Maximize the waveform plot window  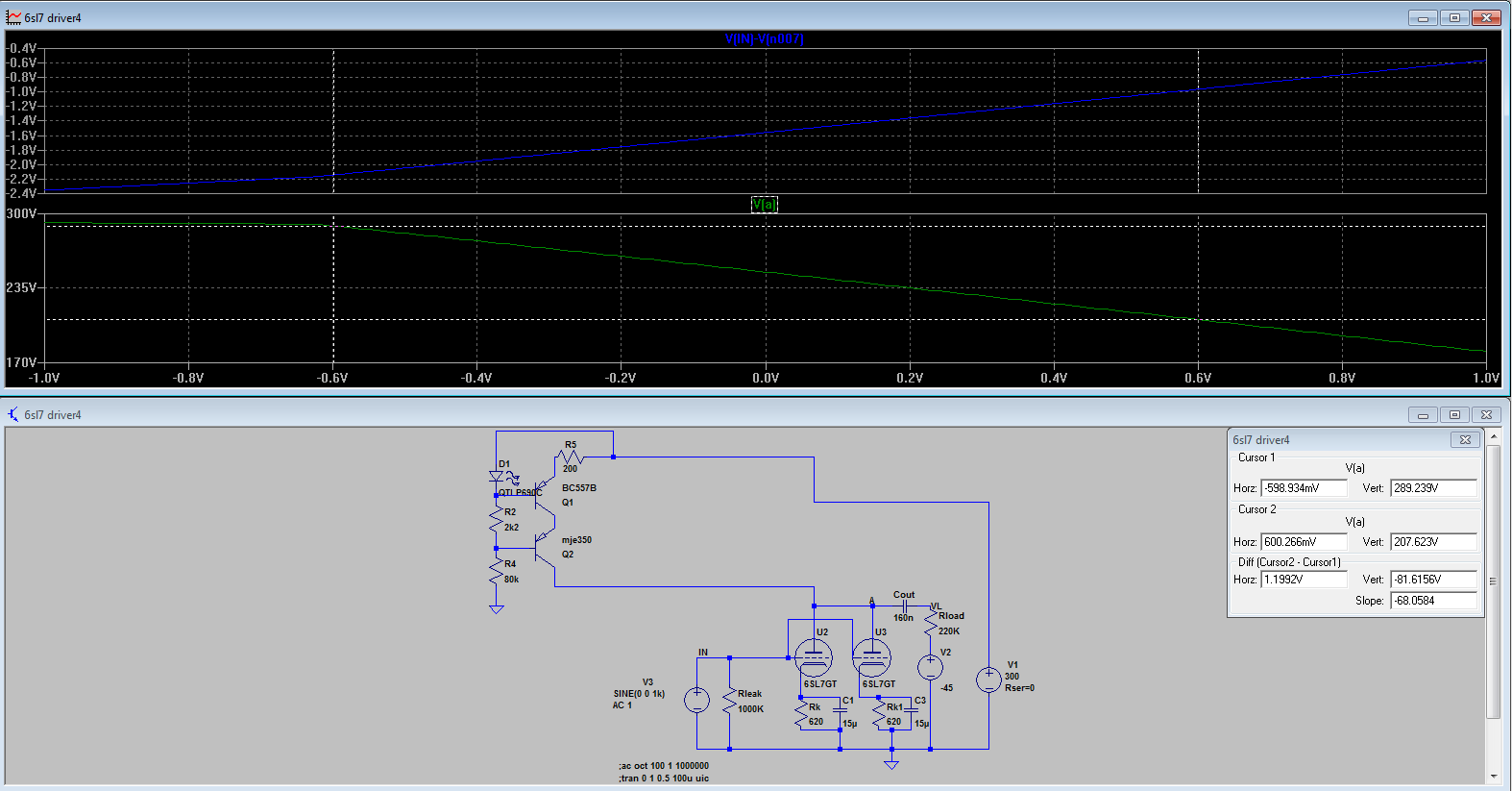[1454, 17]
